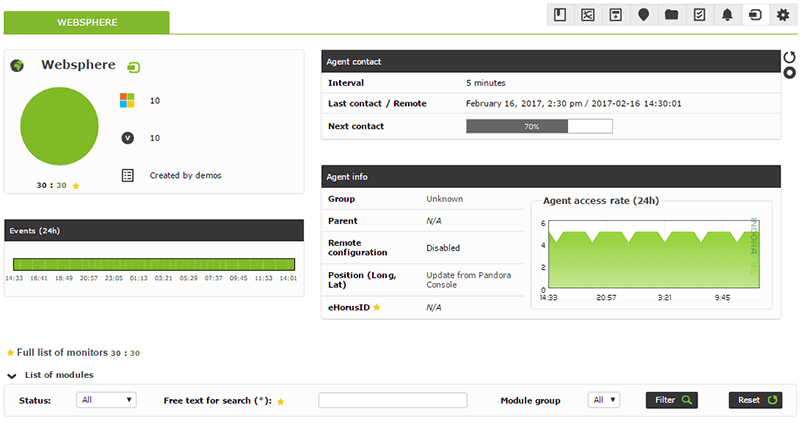
Task: Click the Events (24h) panel header
Action: coord(154,231)
